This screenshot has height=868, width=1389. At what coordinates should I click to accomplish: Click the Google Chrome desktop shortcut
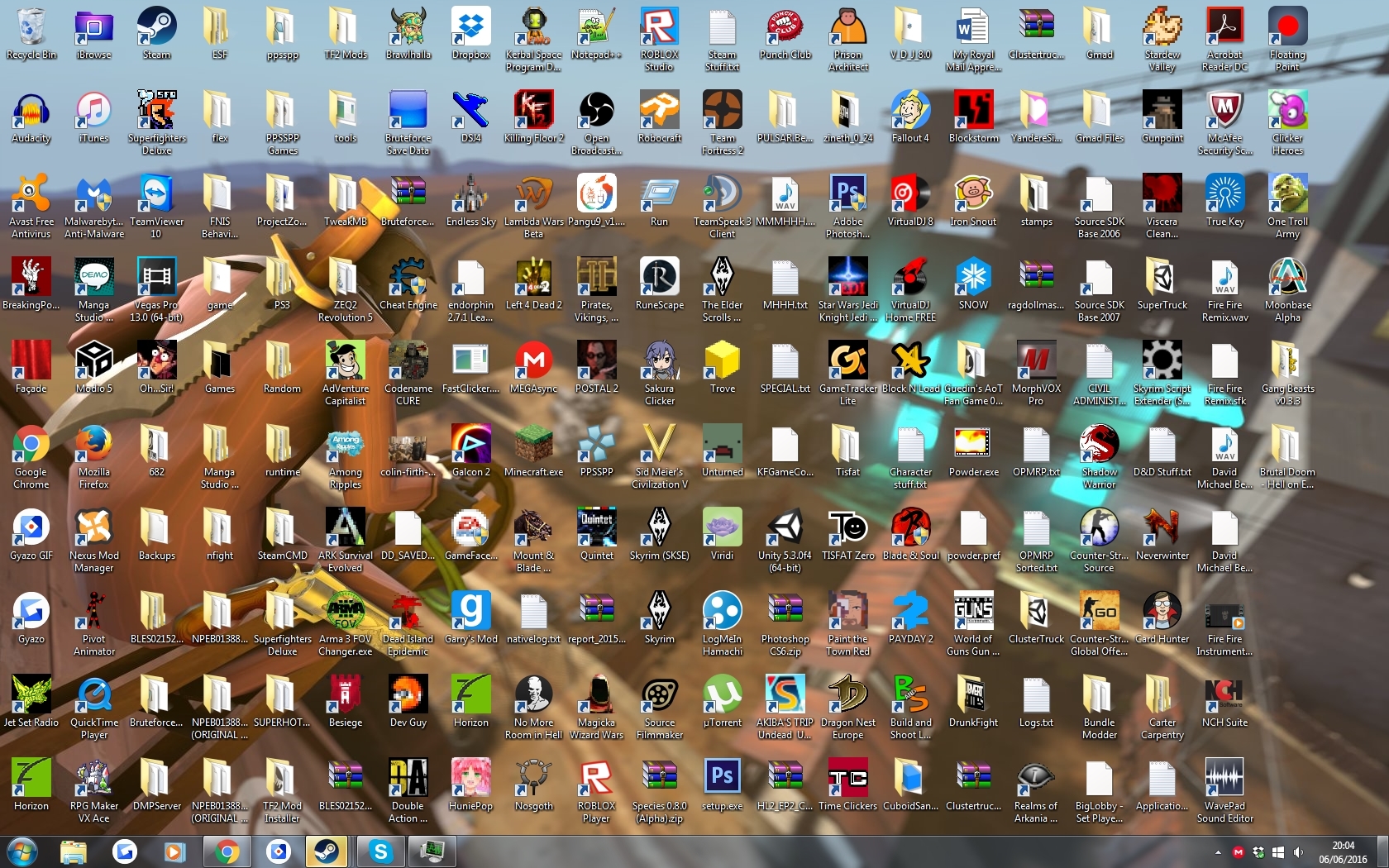(31, 457)
